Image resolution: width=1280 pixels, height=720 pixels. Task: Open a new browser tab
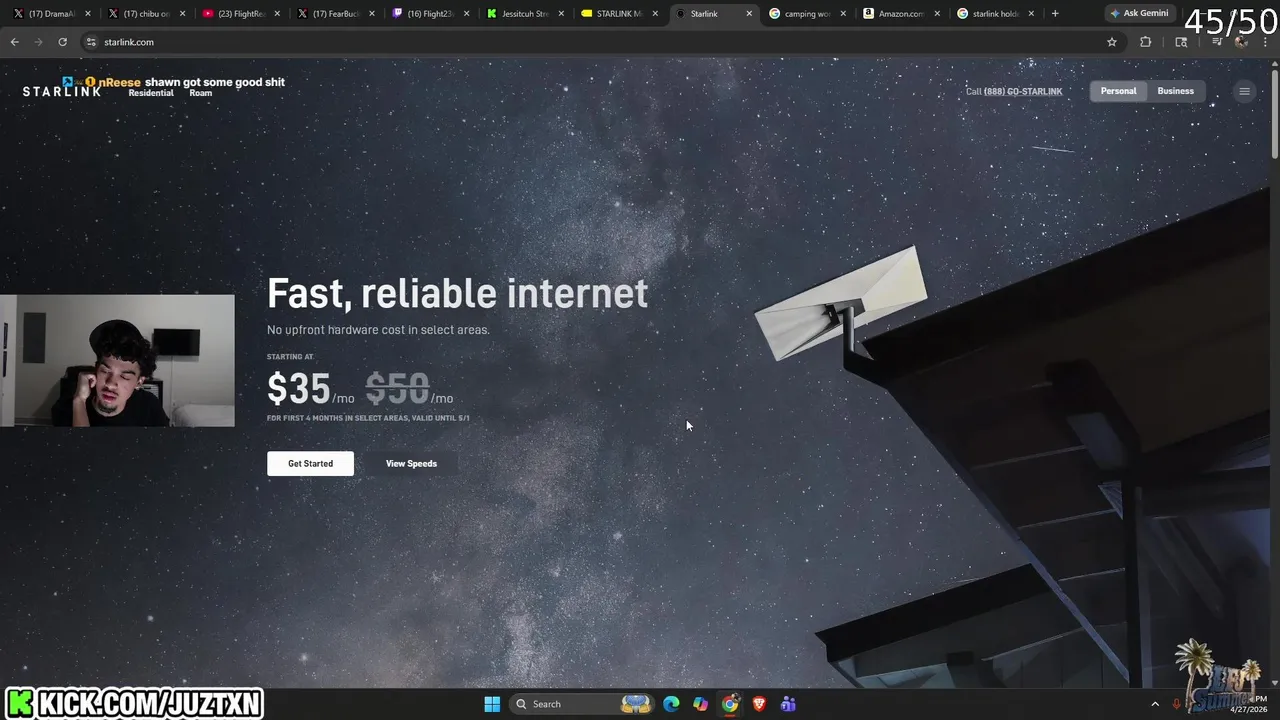click(1055, 14)
